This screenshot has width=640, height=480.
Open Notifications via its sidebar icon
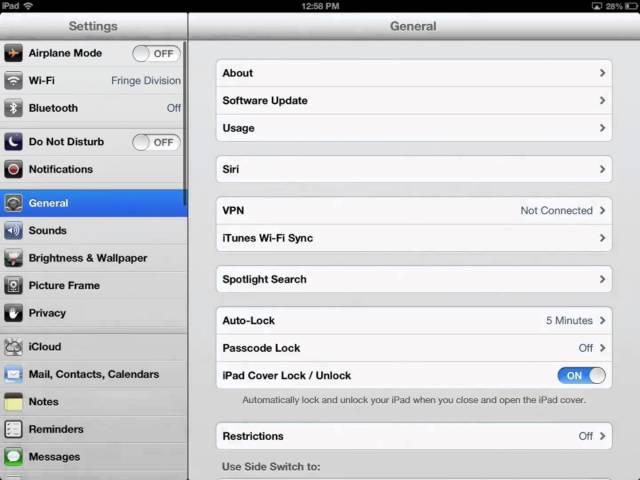tap(14, 170)
